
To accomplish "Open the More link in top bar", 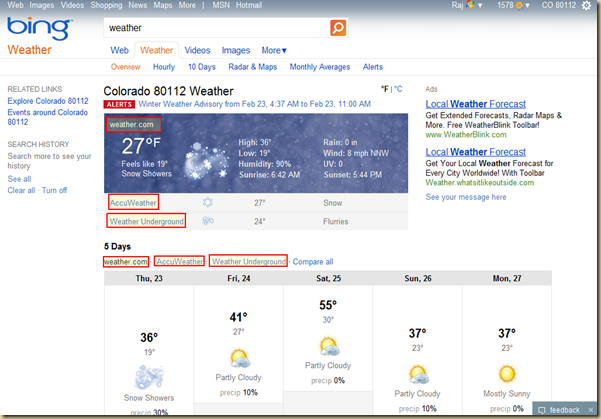I will coord(187,5).
